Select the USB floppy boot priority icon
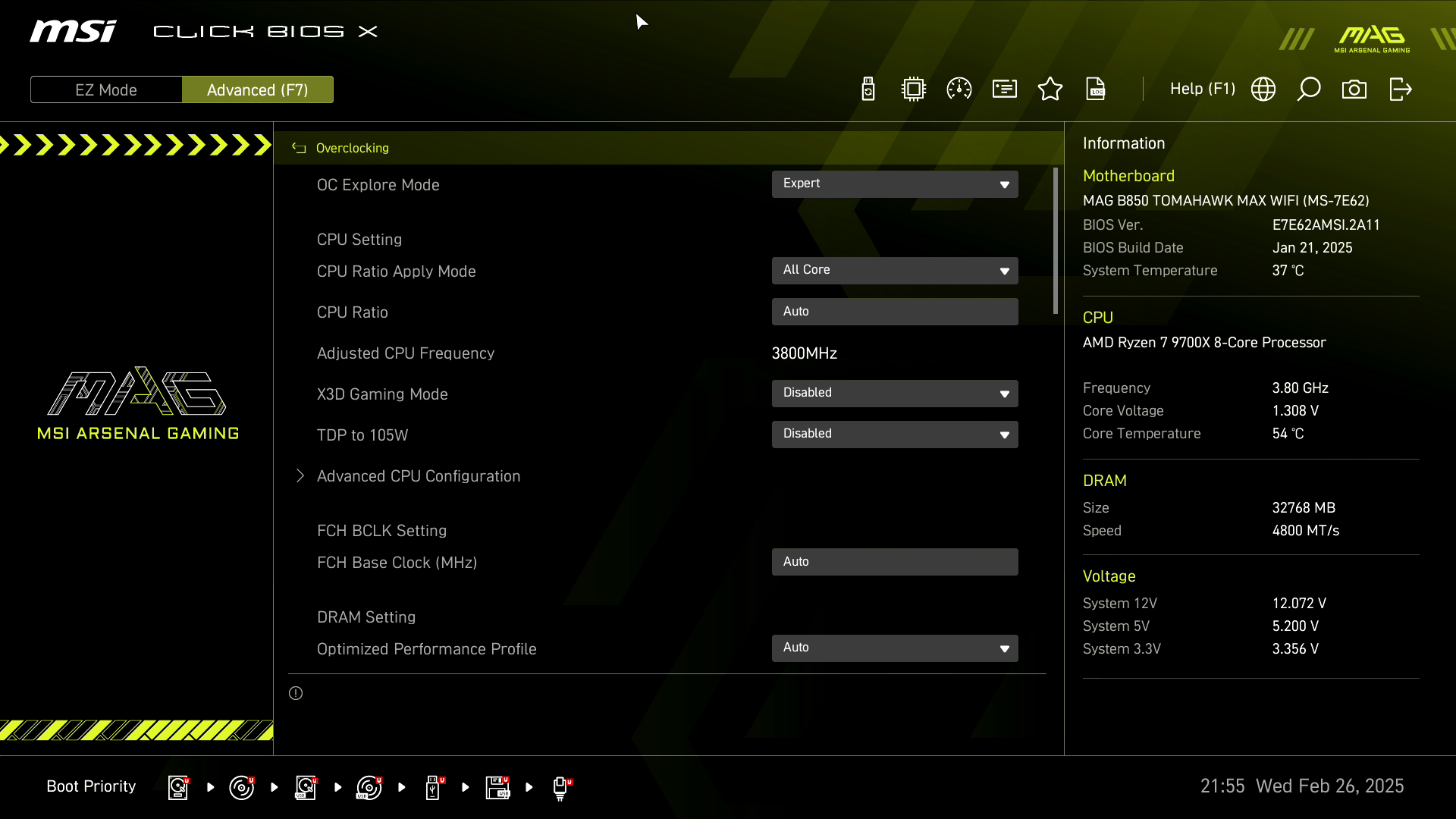Screen dimensions: 1456x819 [498, 787]
